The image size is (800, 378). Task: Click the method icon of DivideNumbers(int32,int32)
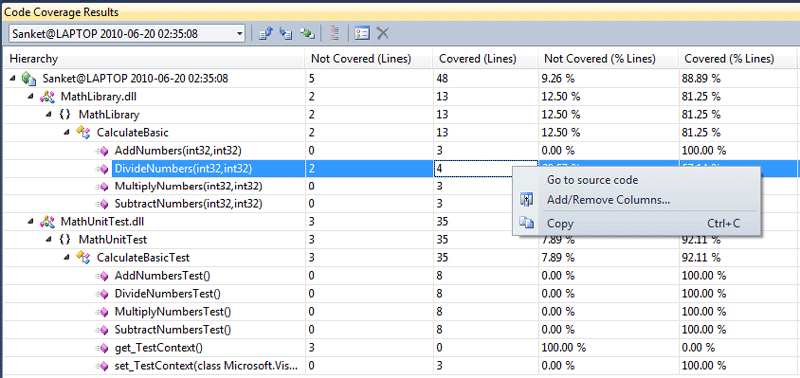point(102,168)
